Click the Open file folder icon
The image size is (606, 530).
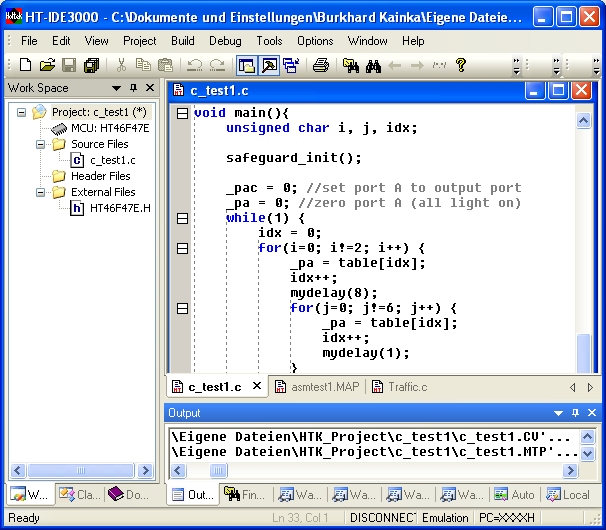coord(47,66)
